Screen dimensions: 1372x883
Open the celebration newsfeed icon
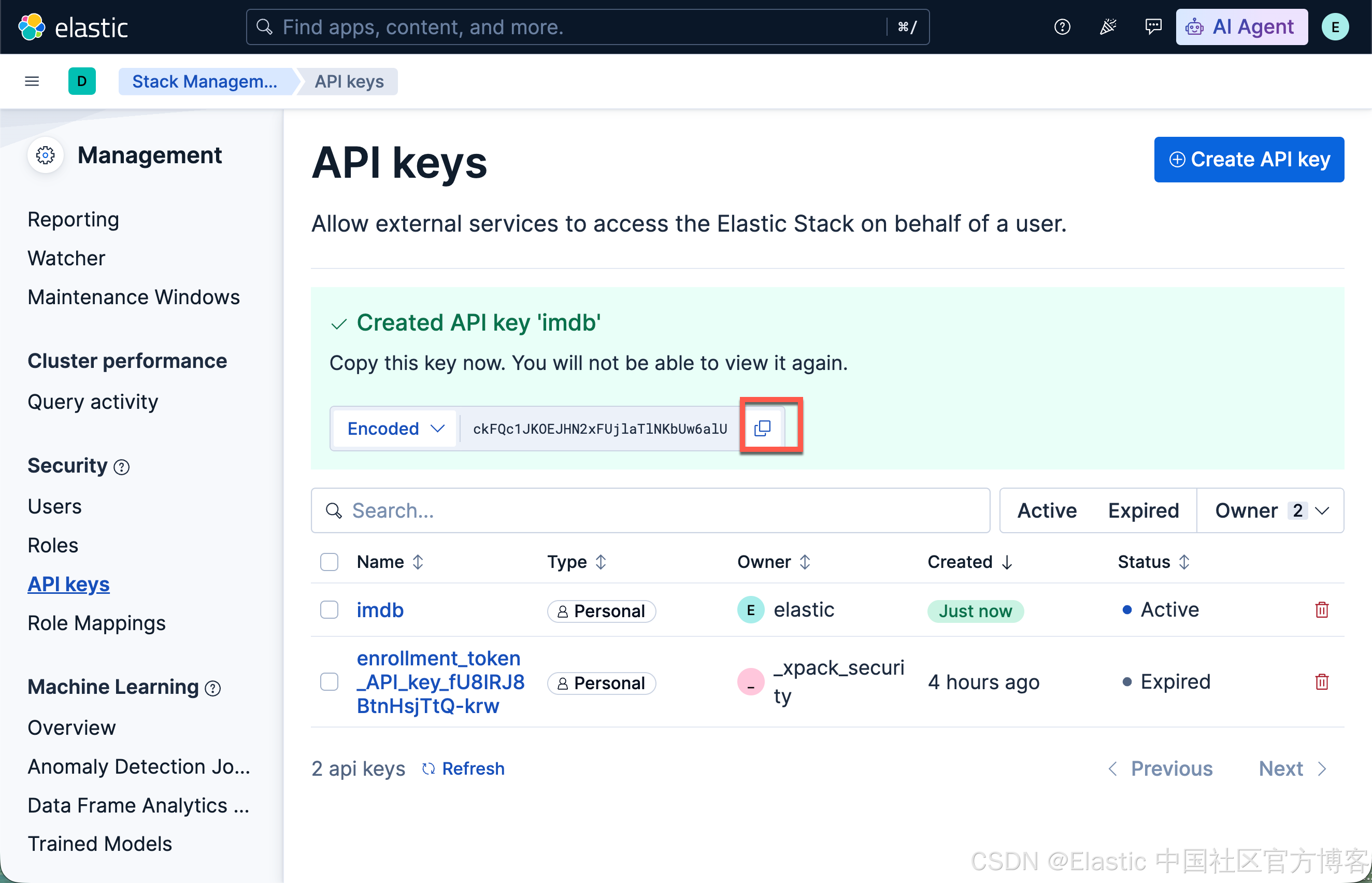(1108, 27)
